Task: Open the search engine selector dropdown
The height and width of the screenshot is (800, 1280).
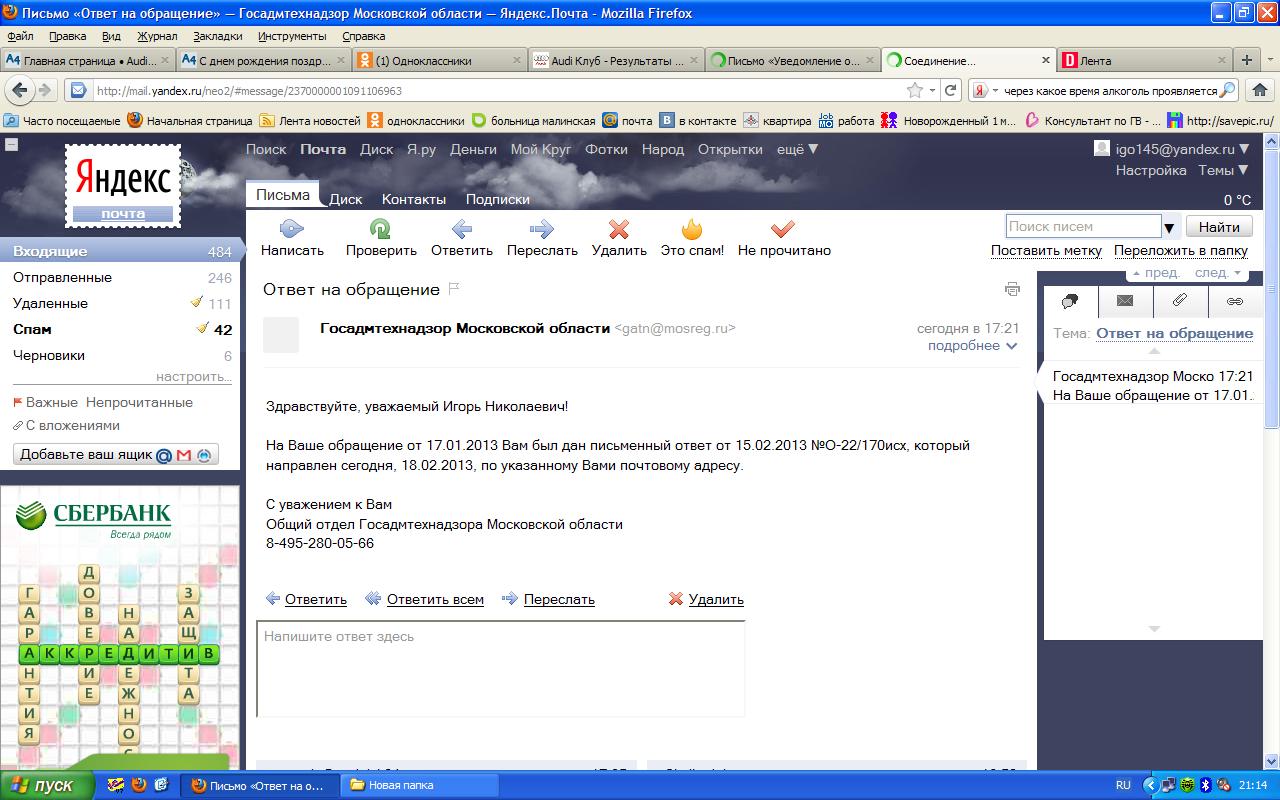Action: point(987,90)
